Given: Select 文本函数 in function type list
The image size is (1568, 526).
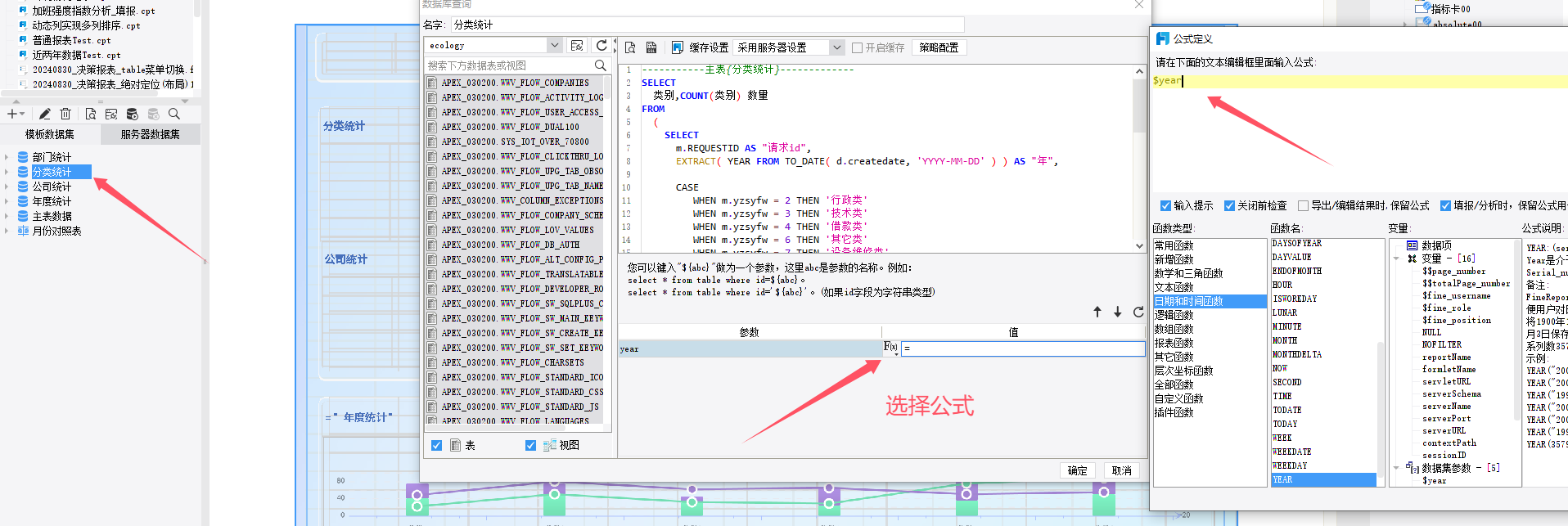Looking at the screenshot, I should tap(1174, 287).
